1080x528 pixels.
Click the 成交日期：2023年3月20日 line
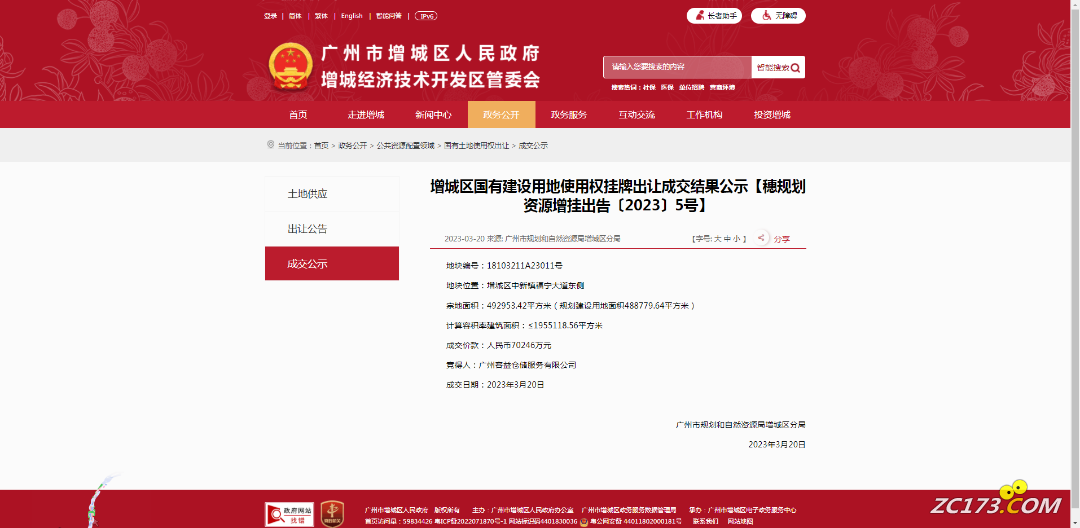coord(495,385)
